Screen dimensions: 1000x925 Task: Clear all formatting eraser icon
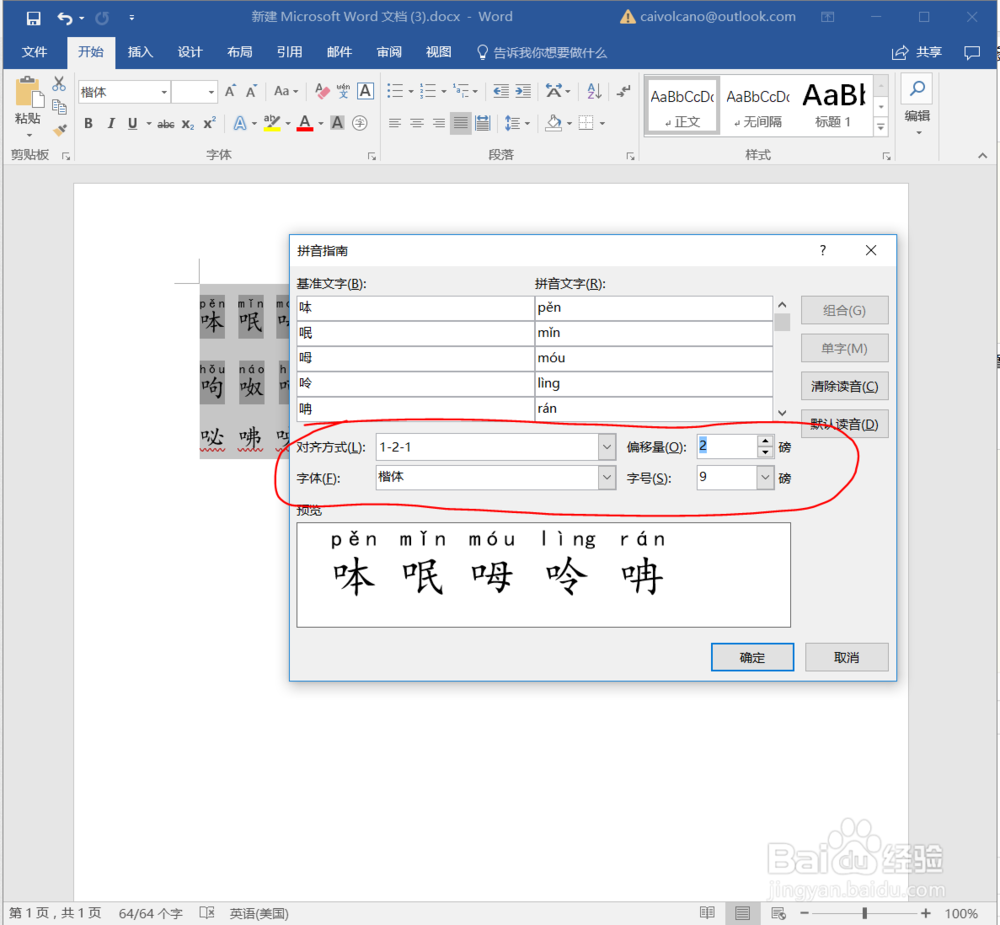[x=322, y=91]
